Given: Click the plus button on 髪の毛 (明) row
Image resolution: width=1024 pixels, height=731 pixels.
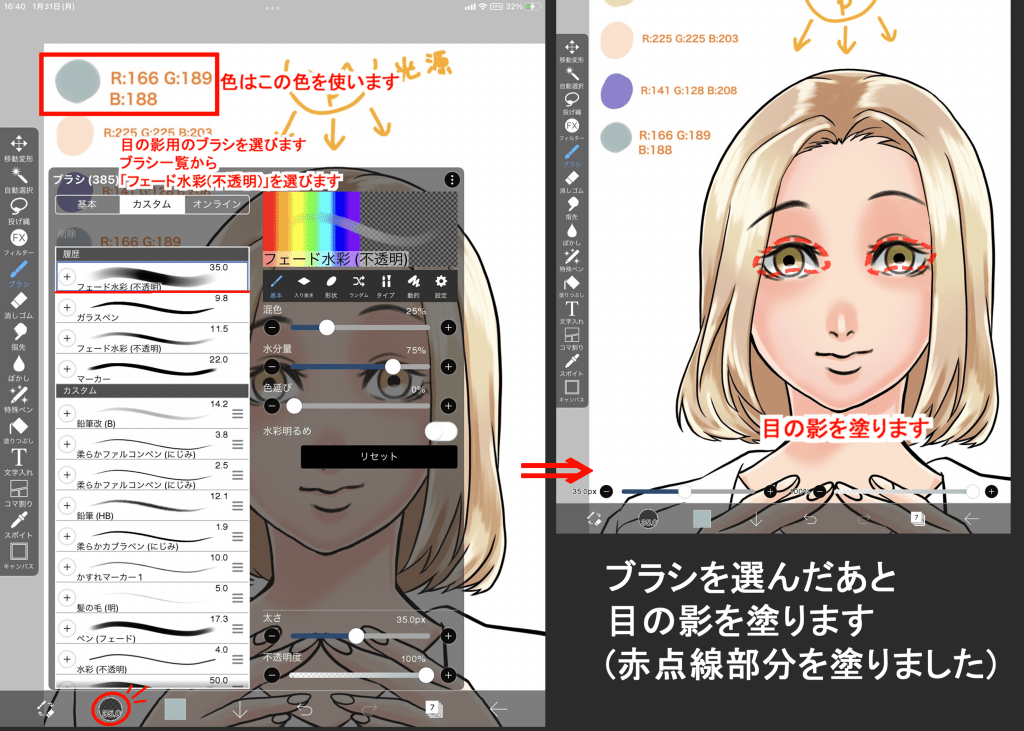Looking at the screenshot, I should point(67,597).
